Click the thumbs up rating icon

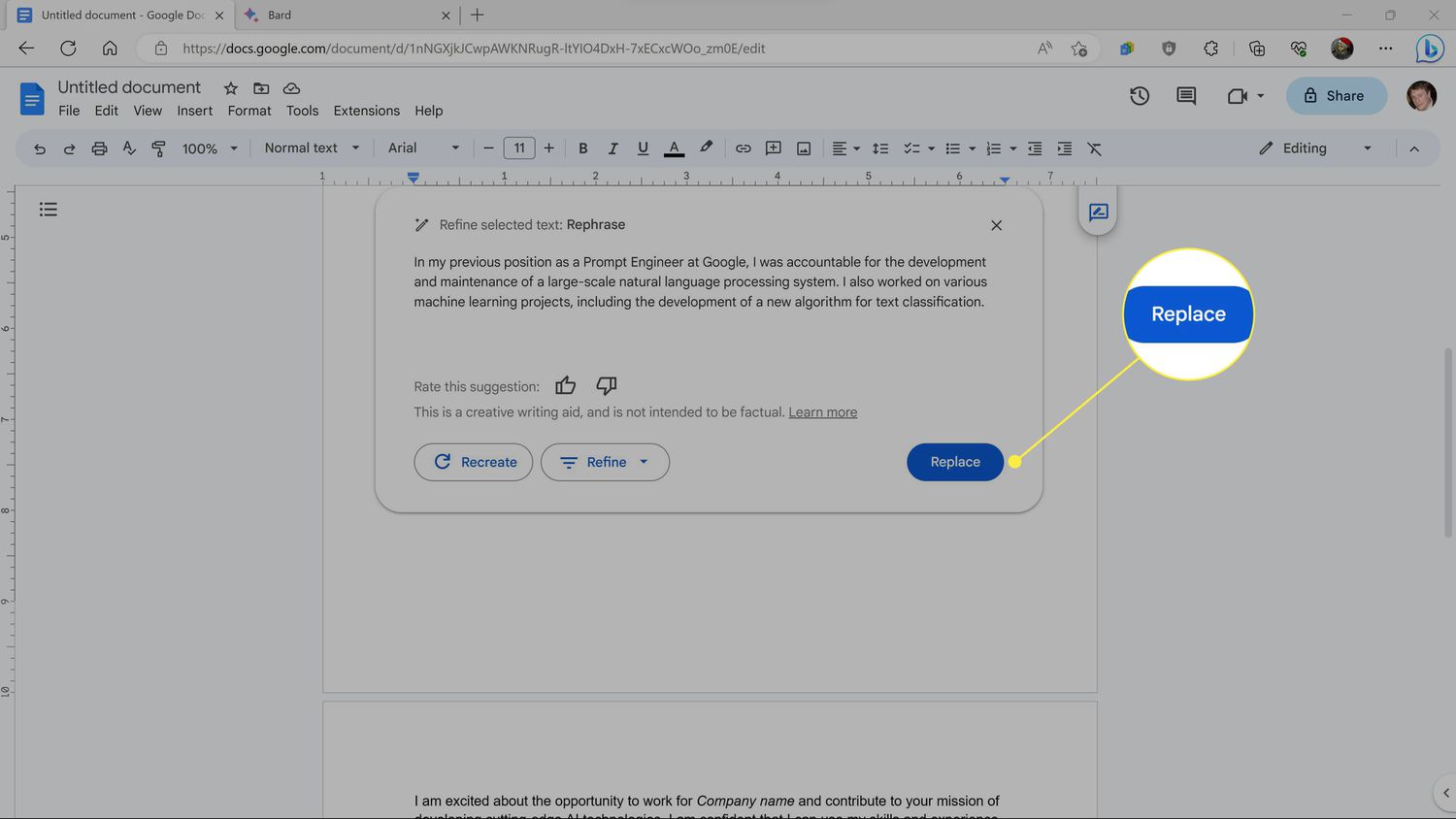pyautogui.click(x=565, y=386)
